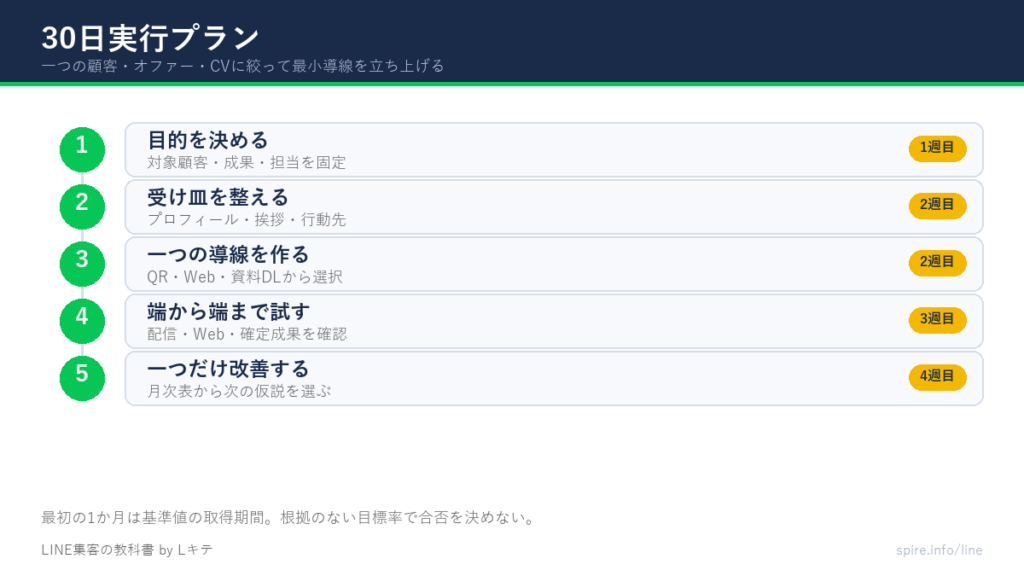Select the 1週目 badge
The image size is (1024, 576).
tap(937, 148)
